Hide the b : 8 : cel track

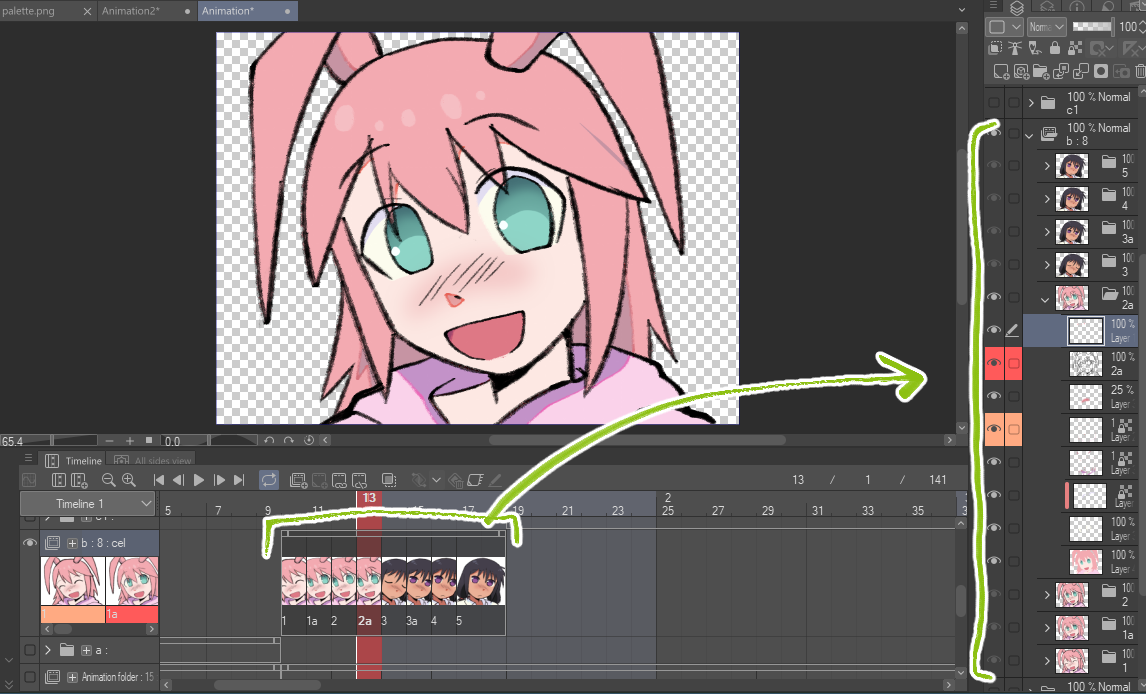click(x=29, y=542)
